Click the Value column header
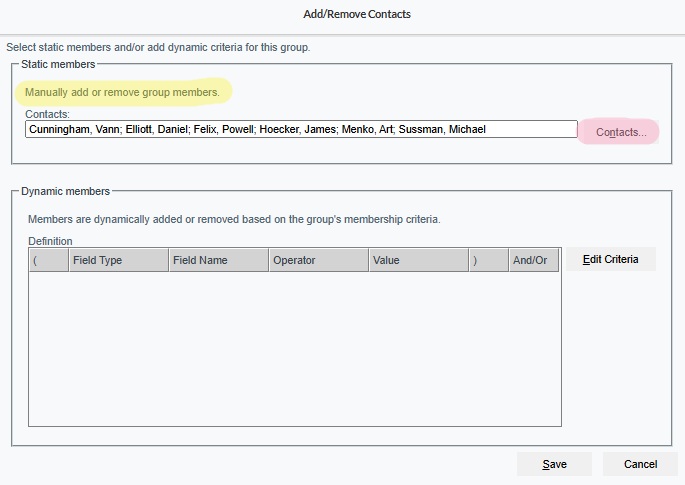The height and width of the screenshot is (485, 685). click(x=418, y=260)
